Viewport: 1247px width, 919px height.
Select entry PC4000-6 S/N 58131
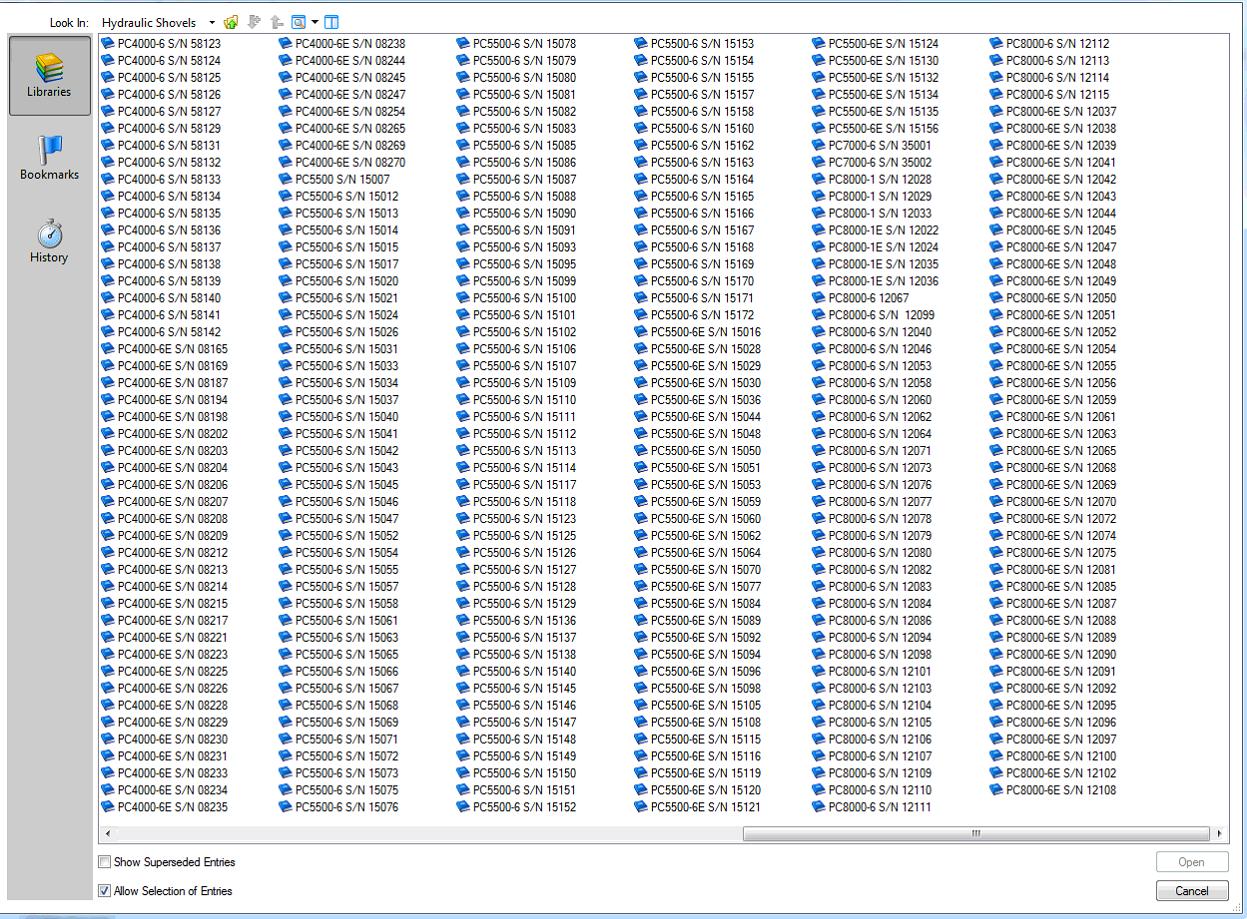(x=169, y=146)
